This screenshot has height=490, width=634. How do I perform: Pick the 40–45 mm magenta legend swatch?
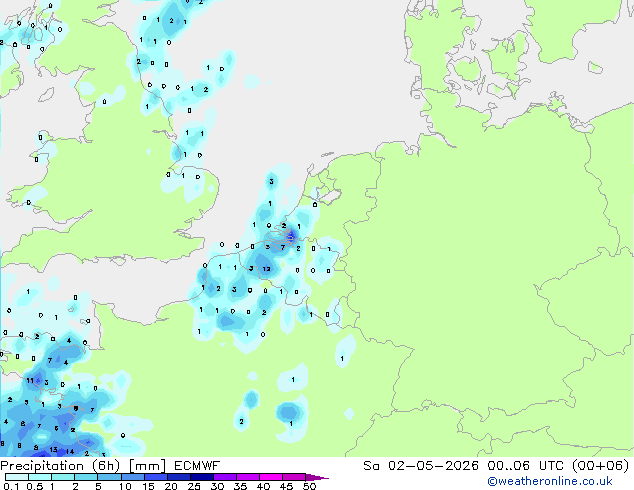(271, 477)
